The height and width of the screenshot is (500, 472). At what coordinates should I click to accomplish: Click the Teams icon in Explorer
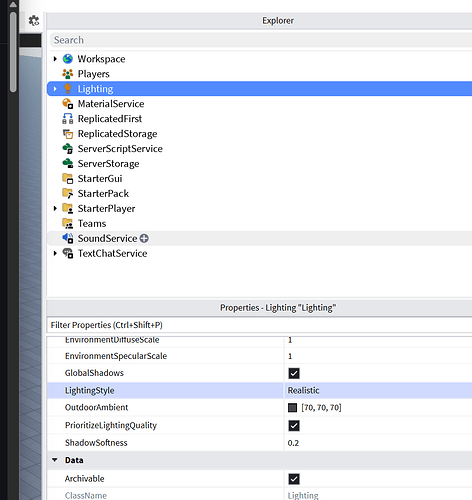[68, 223]
